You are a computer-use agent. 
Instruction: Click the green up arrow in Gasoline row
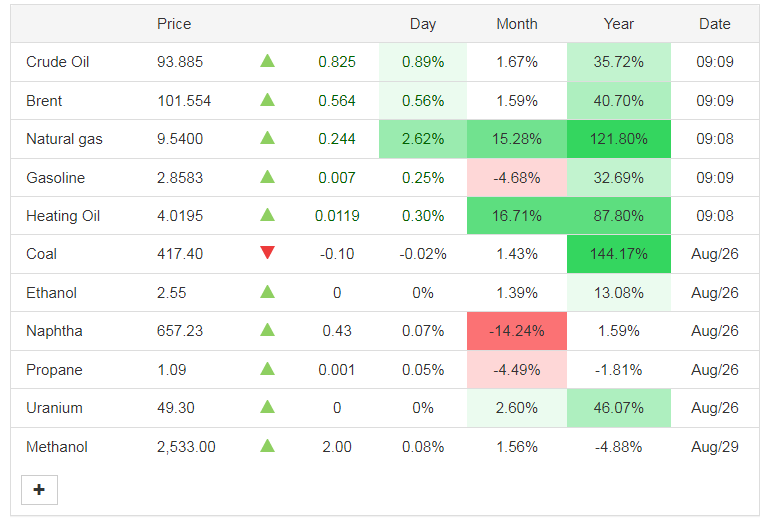click(267, 177)
